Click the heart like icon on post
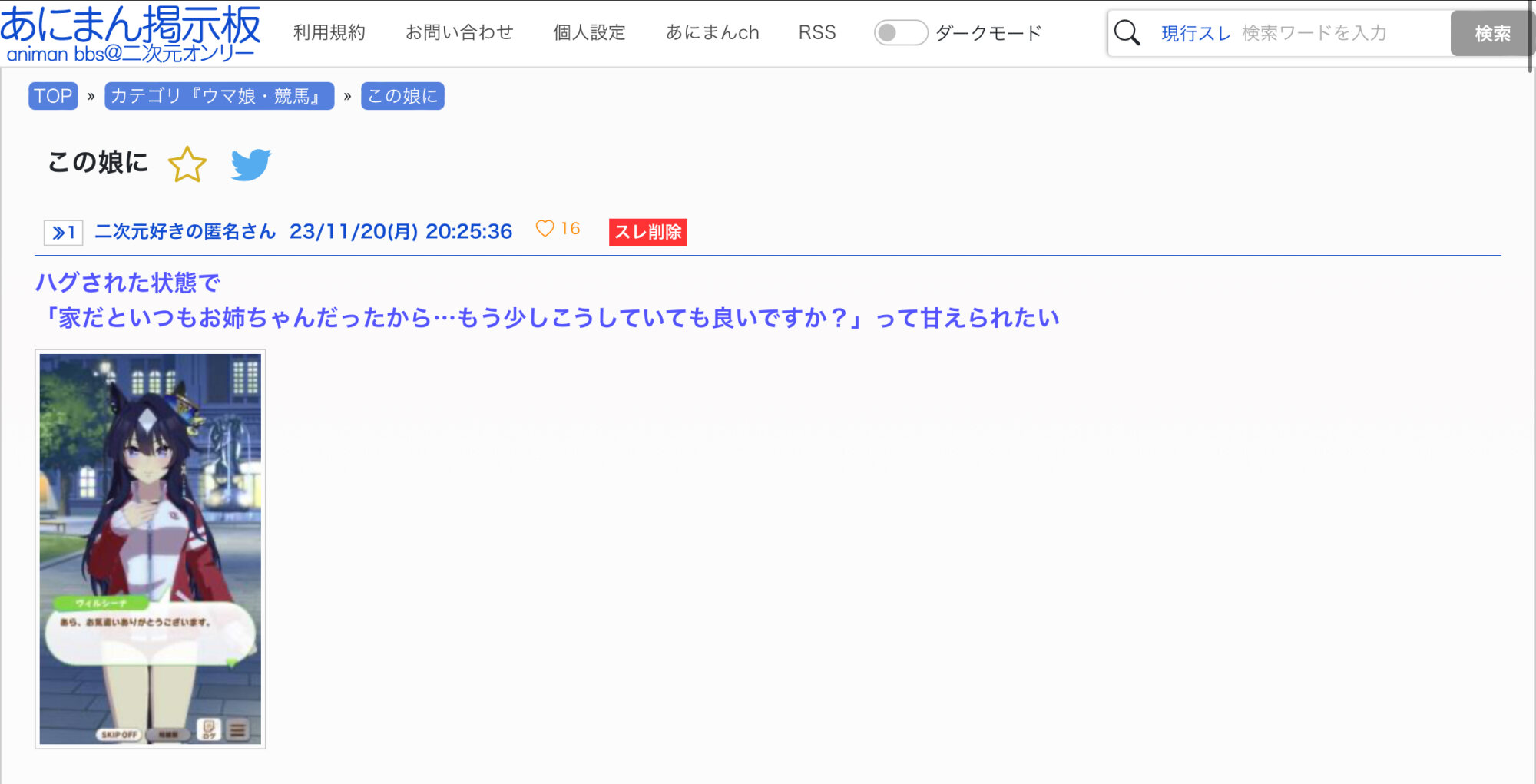This screenshot has height=784, width=1536. click(x=545, y=229)
